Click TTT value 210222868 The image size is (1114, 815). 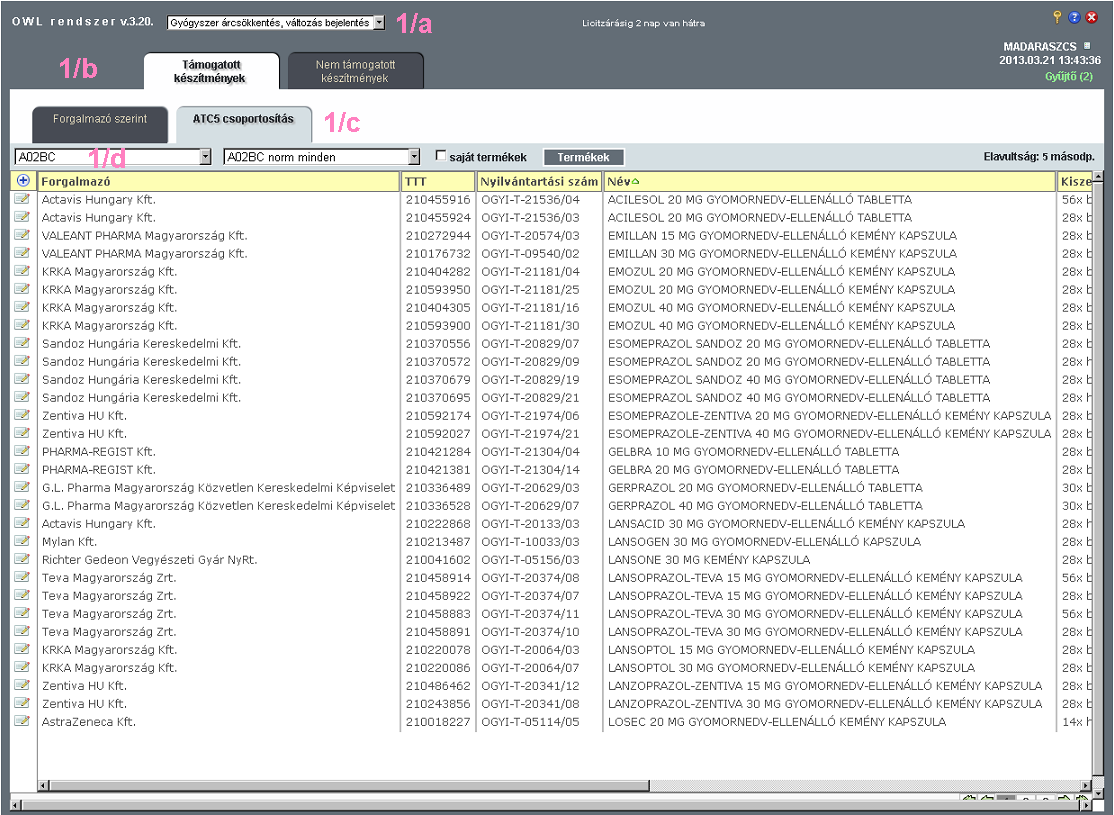[438, 524]
